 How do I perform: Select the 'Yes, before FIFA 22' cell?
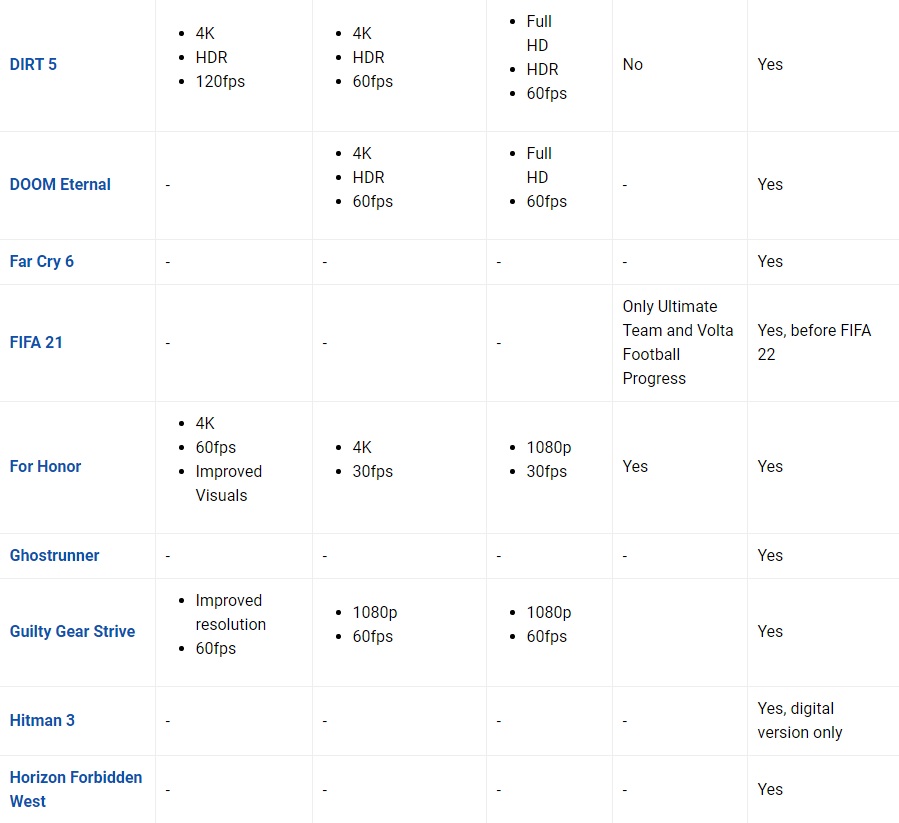tap(814, 342)
